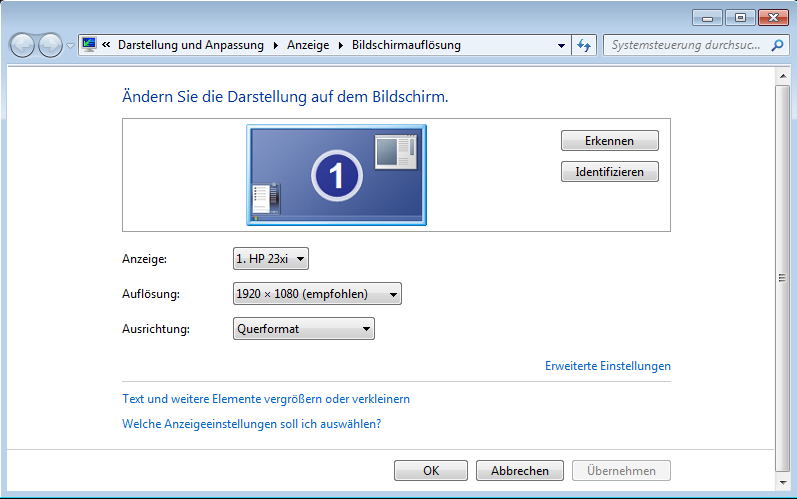
Task: Open Text und weitere Elemente vergrößern link
Action: point(266,399)
